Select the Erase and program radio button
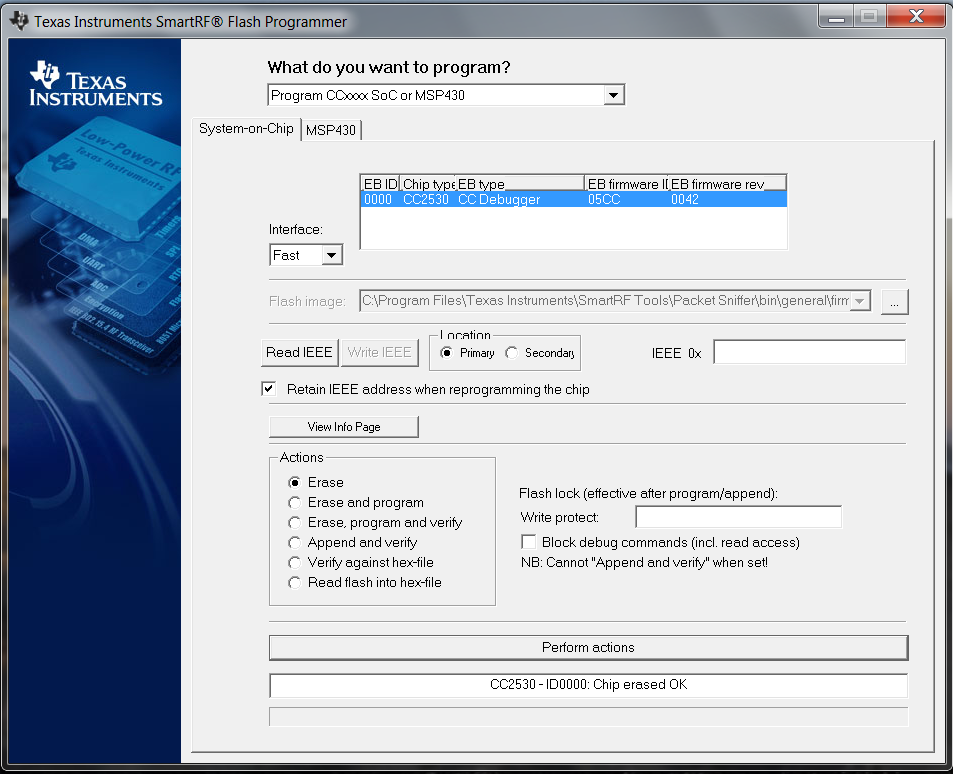This screenshot has width=954, height=780. point(294,503)
